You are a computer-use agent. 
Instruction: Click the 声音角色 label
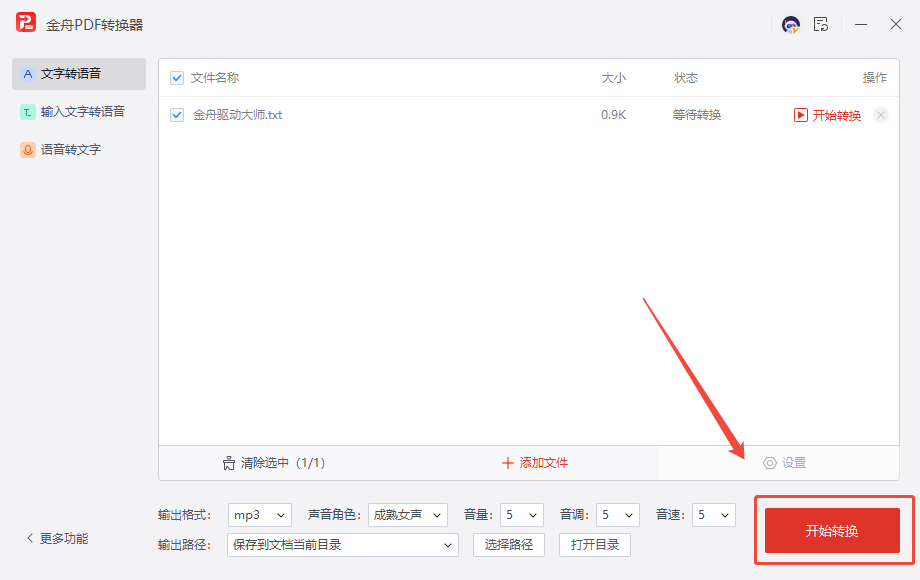[x=334, y=515]
